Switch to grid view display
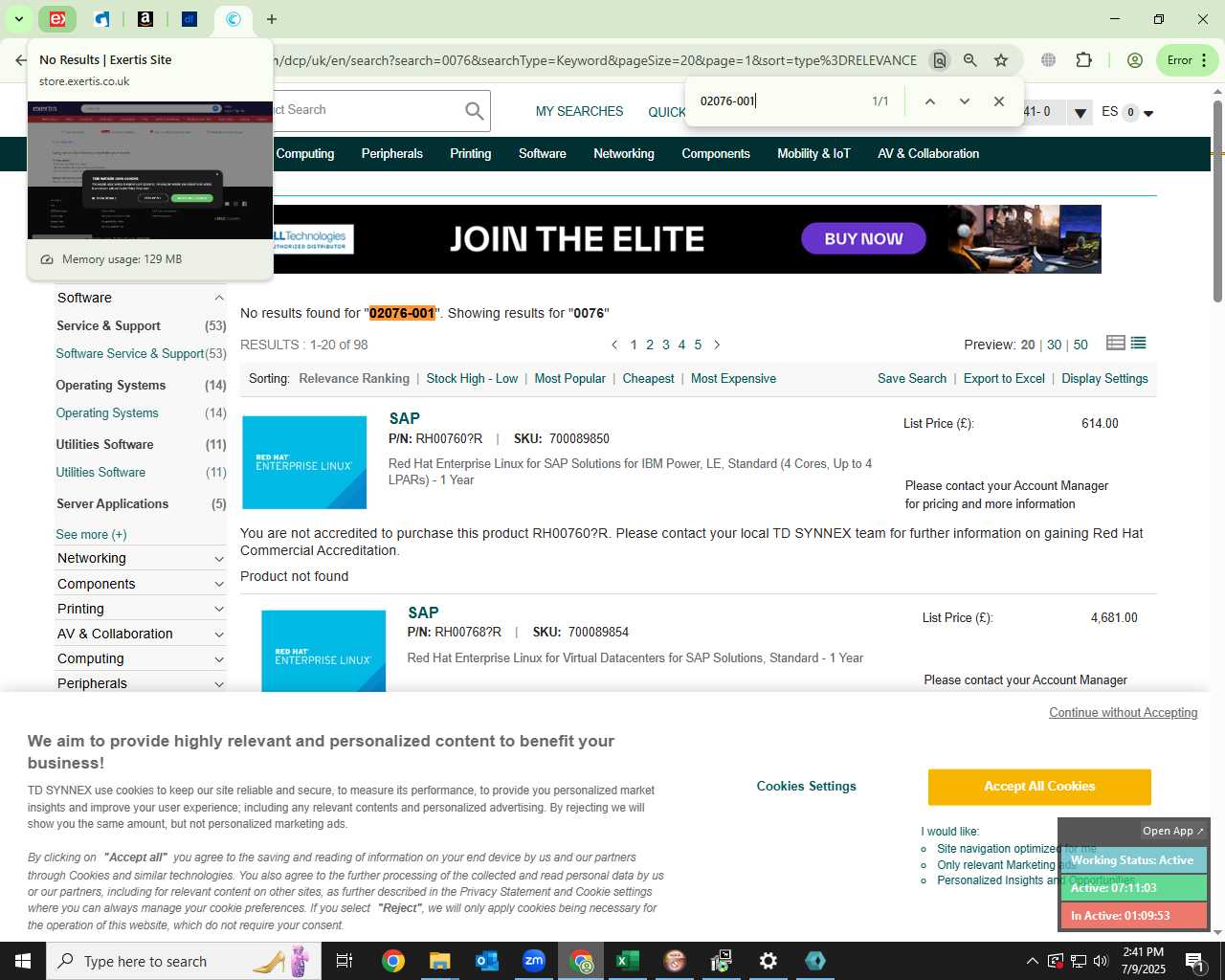Viewport: 1225px width, 980px height. [1115, 343]
